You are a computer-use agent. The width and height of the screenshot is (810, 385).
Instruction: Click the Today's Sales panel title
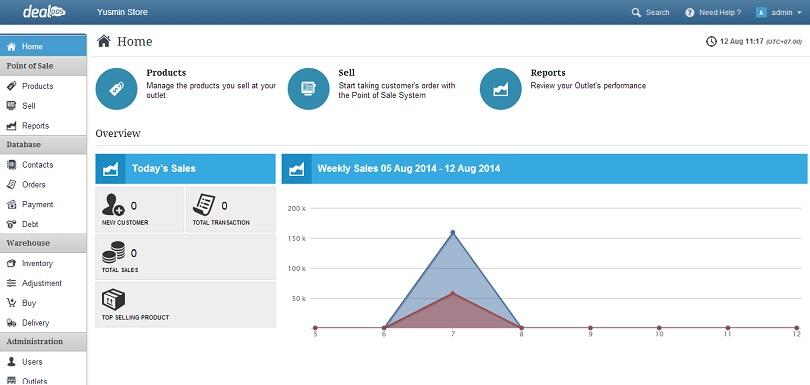164,168
